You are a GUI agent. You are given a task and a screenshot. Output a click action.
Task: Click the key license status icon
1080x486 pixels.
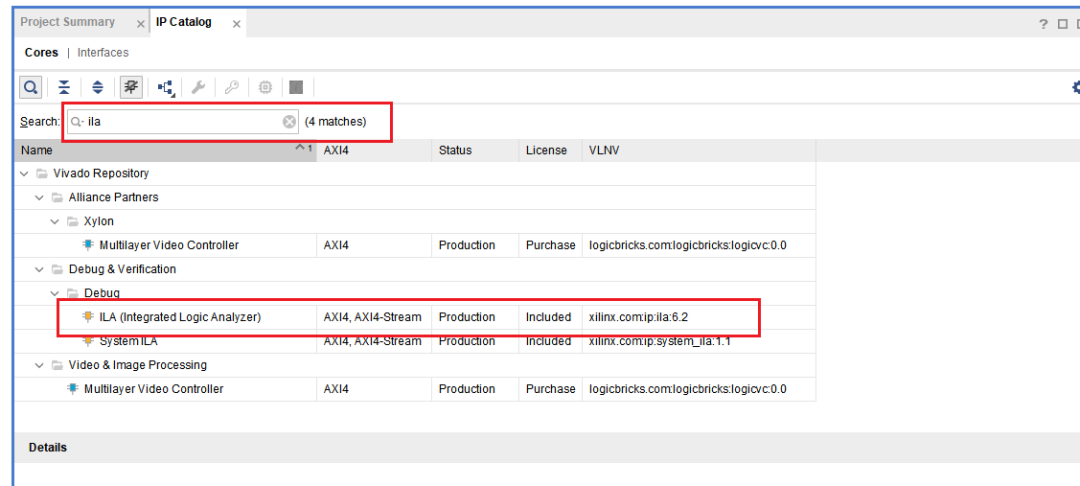pos(231,87)
